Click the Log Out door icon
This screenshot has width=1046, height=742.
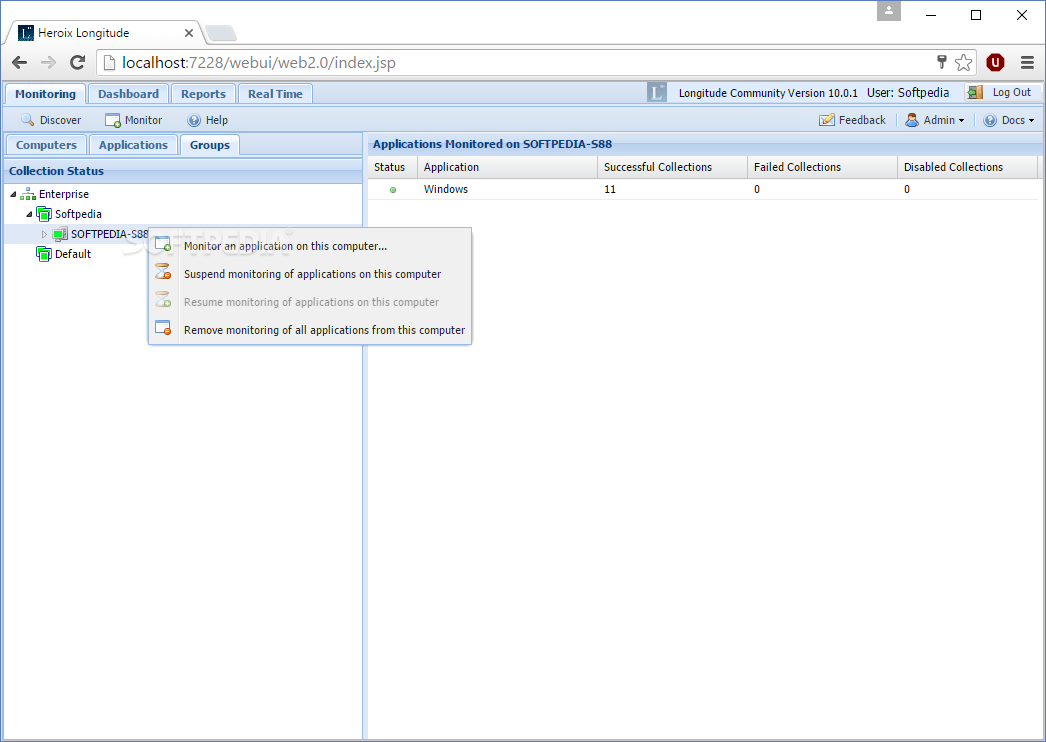(975, 93)
